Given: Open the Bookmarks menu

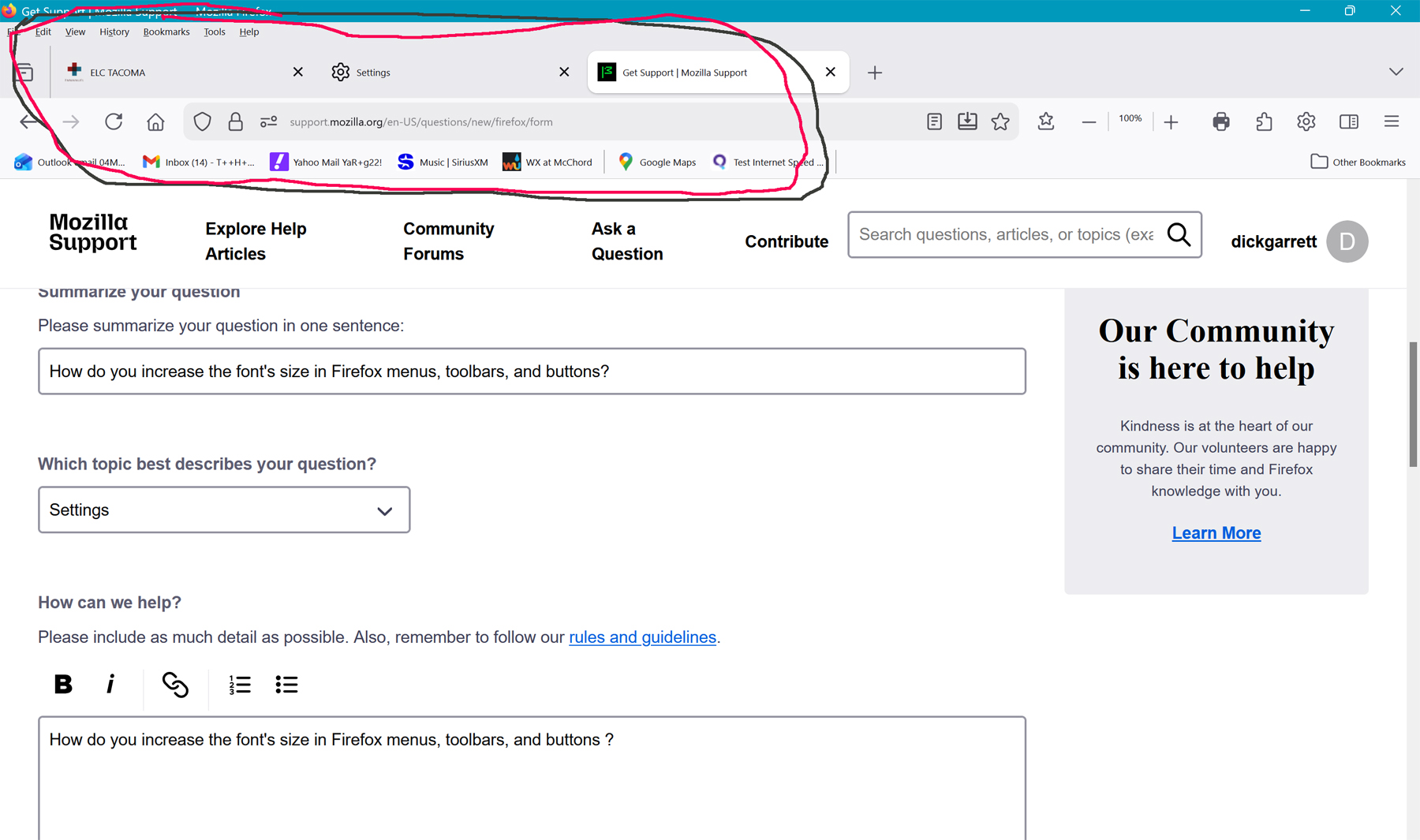Looking at the screenshot, I should (166, 32).
